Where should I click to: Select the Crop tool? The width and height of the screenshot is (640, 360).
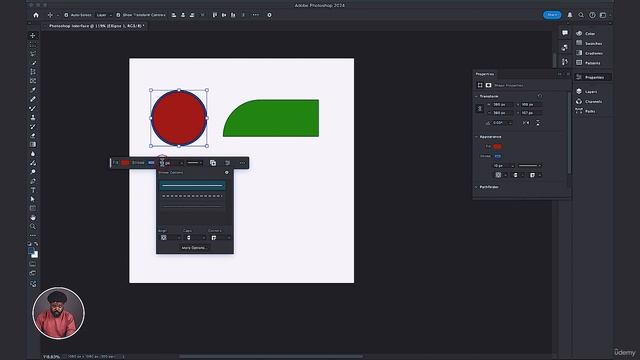(x=33, y=72)
